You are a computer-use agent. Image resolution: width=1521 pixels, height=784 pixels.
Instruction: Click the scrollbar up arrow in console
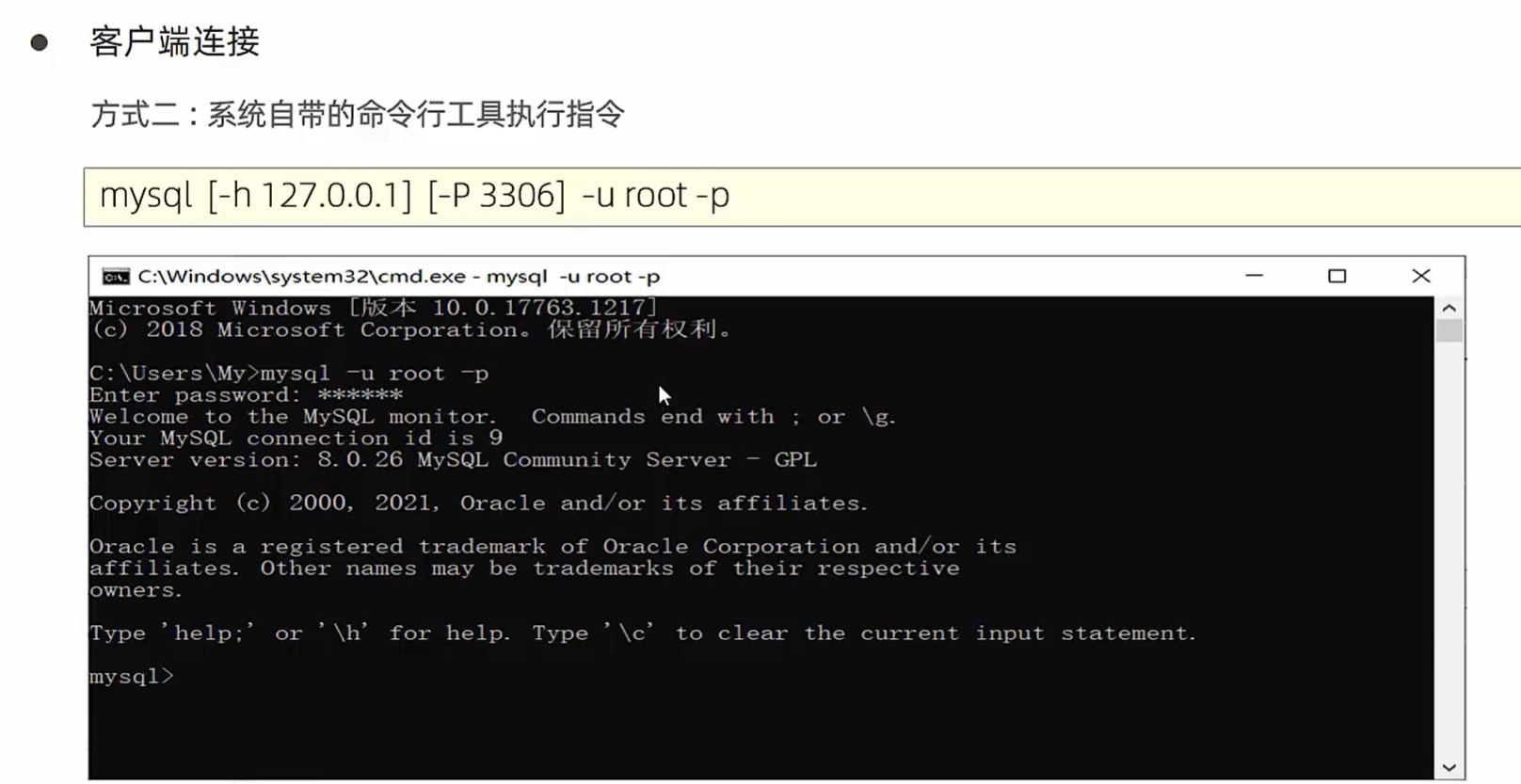point(1449,308)
